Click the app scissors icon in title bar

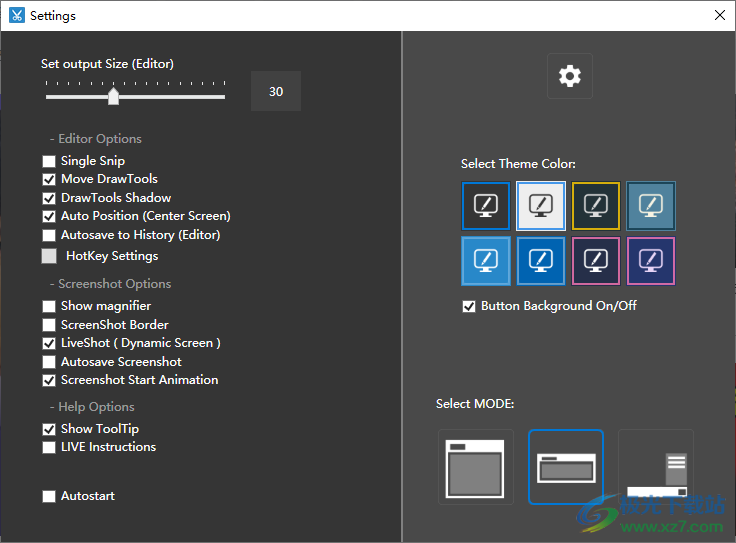click(17, 15)
